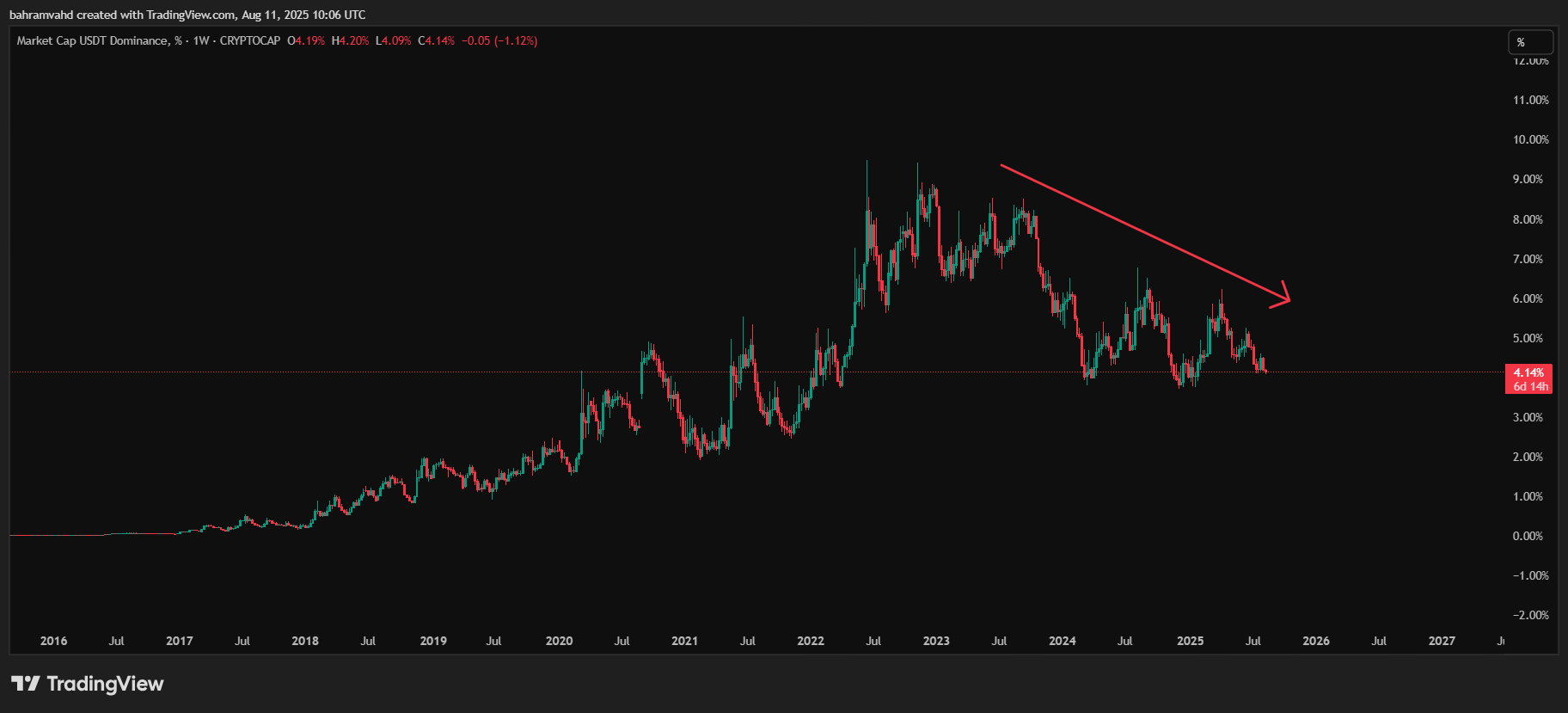Click the close value C4.14%
This screenshot has width=1568, height=713.
(x=437, y=40)
